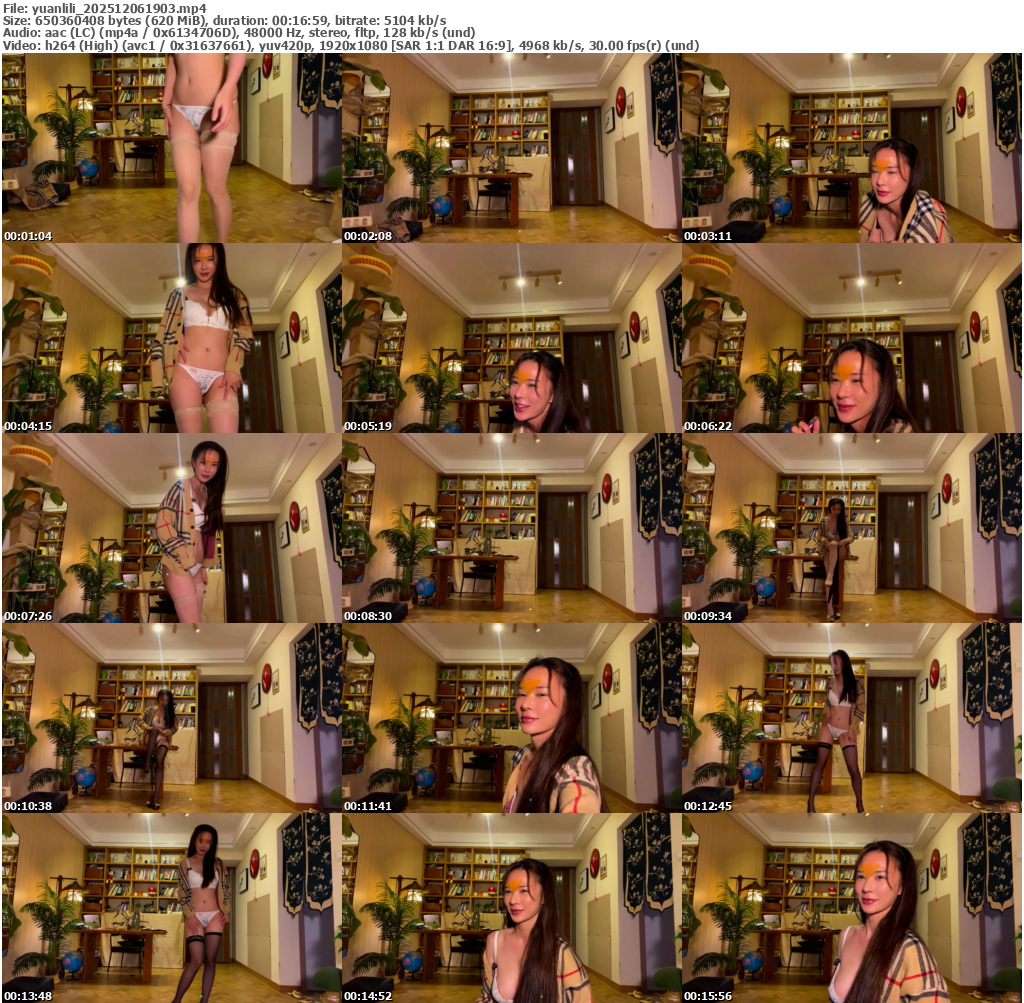This screenshot has width=1024, height=1003.
Task: Click the thumbnail timestamped 00:01:04
Action: pos(171,148)
